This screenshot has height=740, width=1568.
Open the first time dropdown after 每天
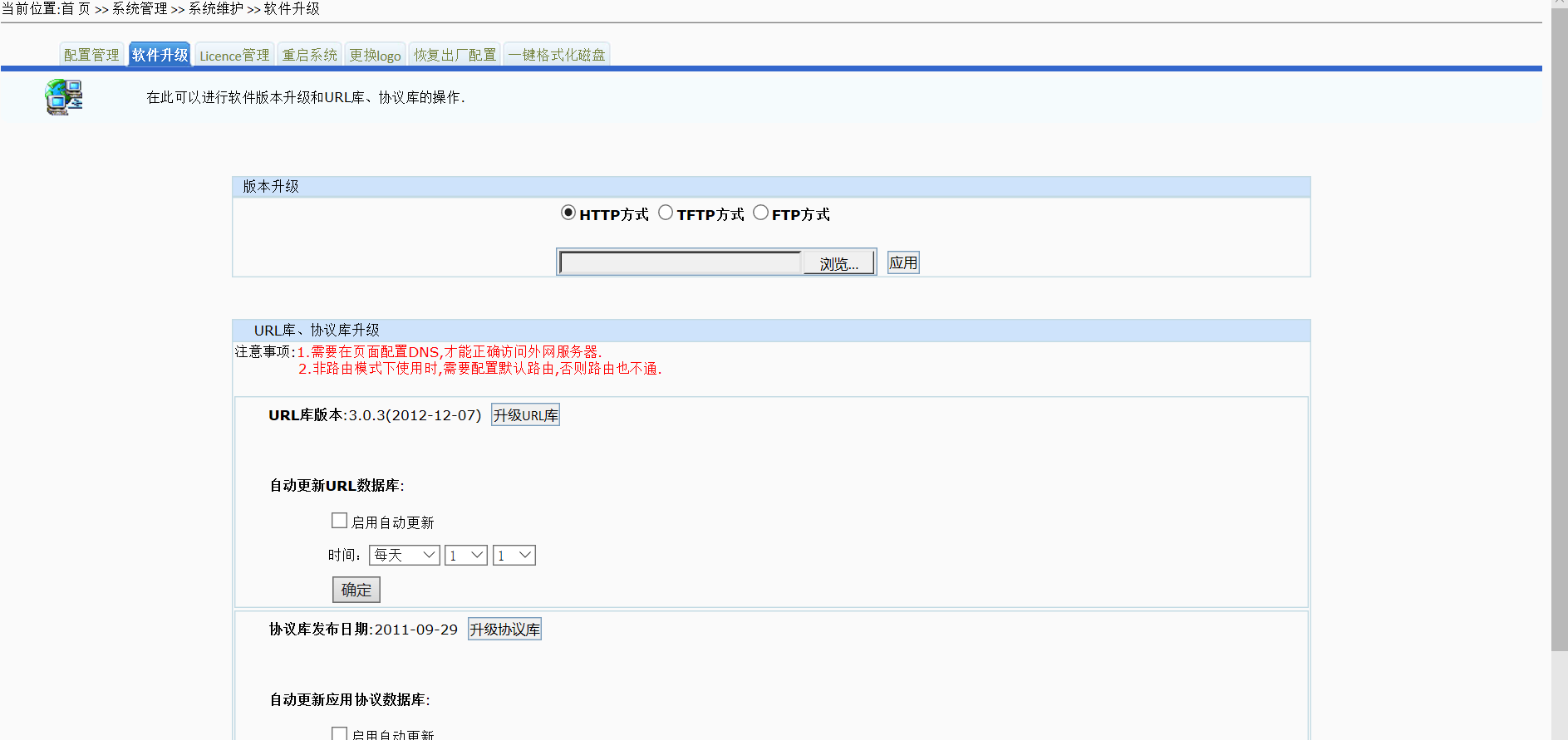click(465, 555)
